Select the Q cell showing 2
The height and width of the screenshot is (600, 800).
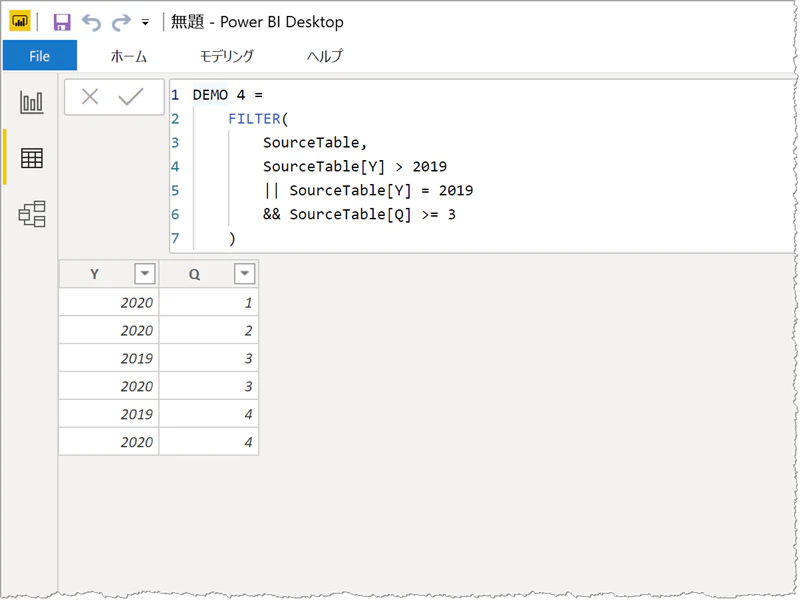coord(209,331)
